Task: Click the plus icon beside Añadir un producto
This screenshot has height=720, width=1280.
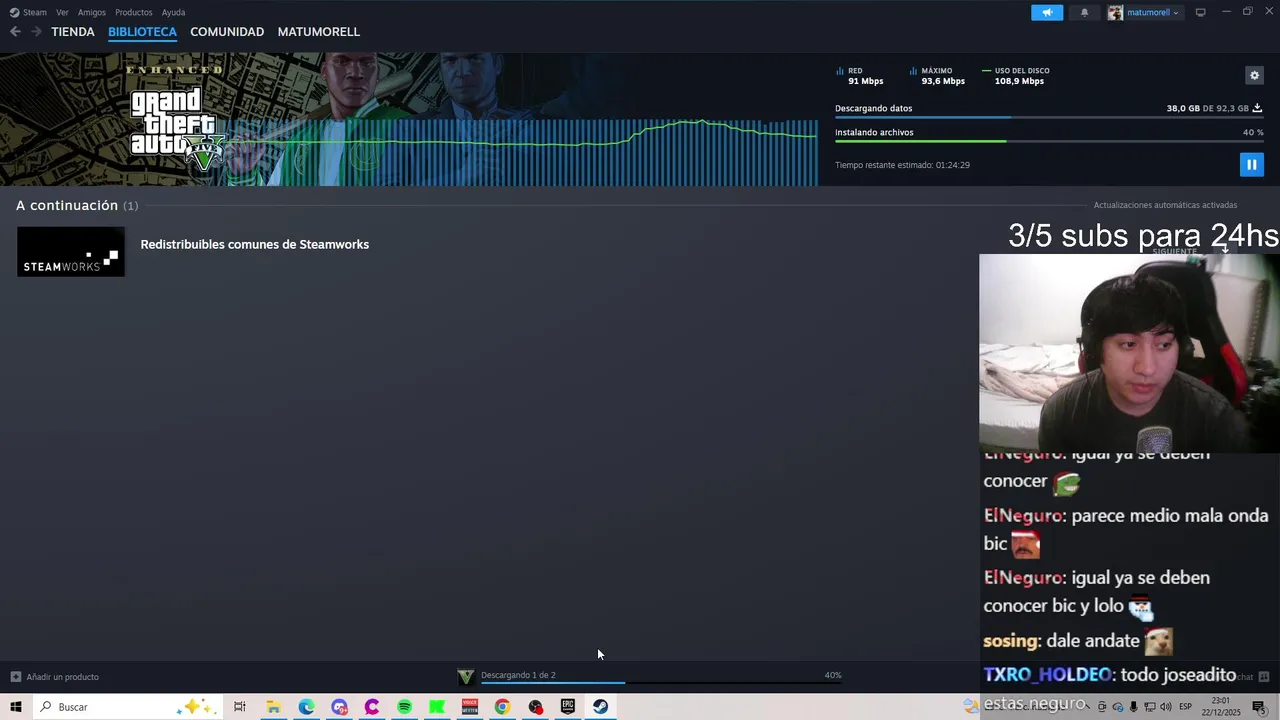Action: pyautogui.click(x=16, y=677)
